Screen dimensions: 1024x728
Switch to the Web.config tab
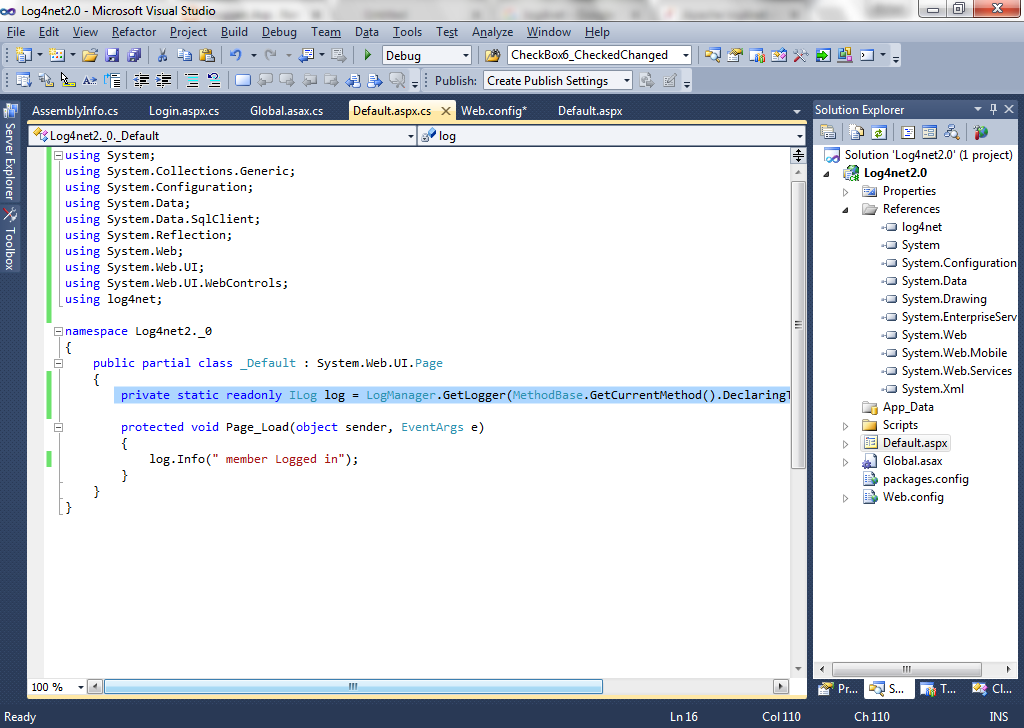[494, 111]
